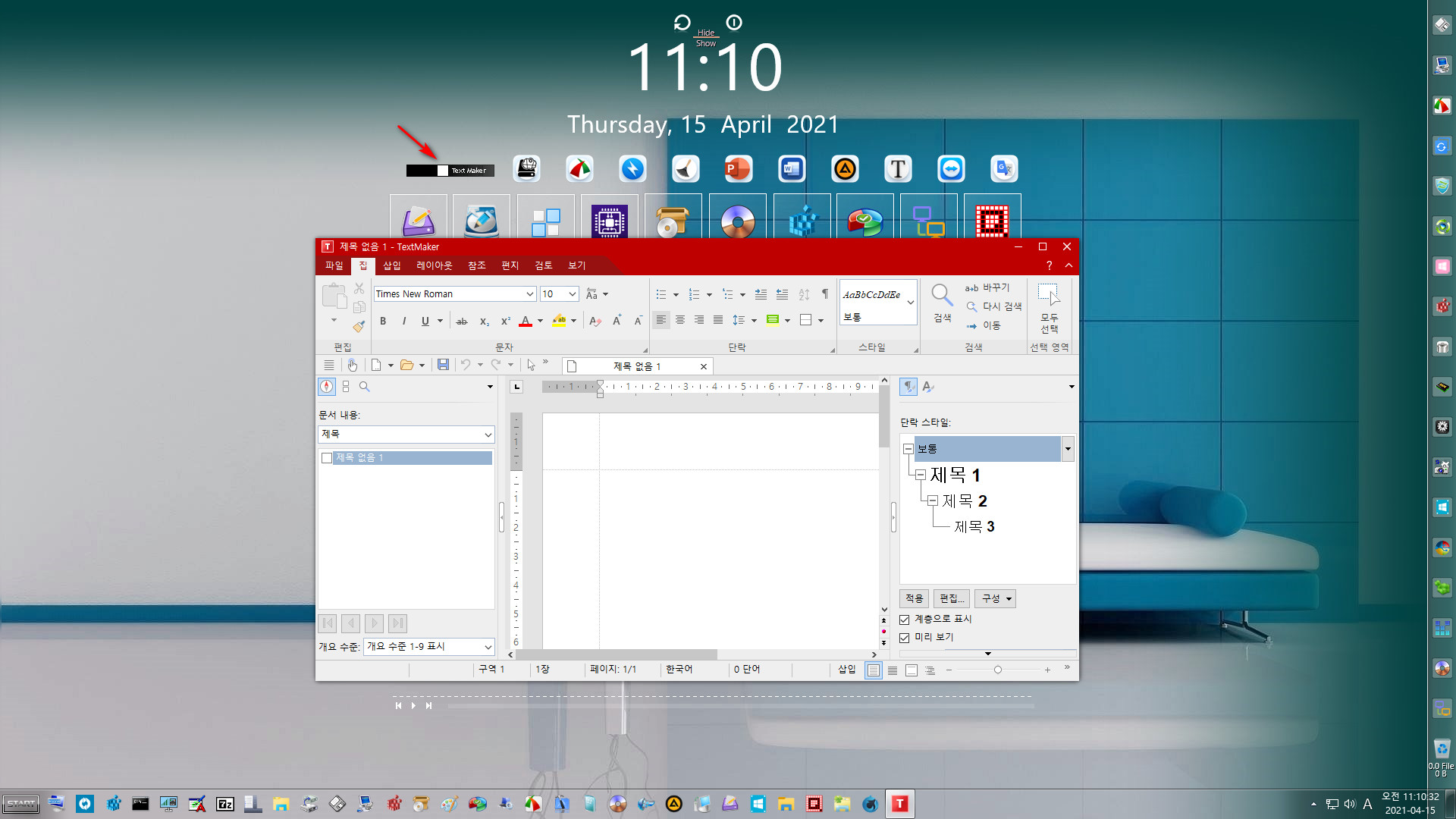
Task: Apply subscript formatting
Action: click(484, 321)
